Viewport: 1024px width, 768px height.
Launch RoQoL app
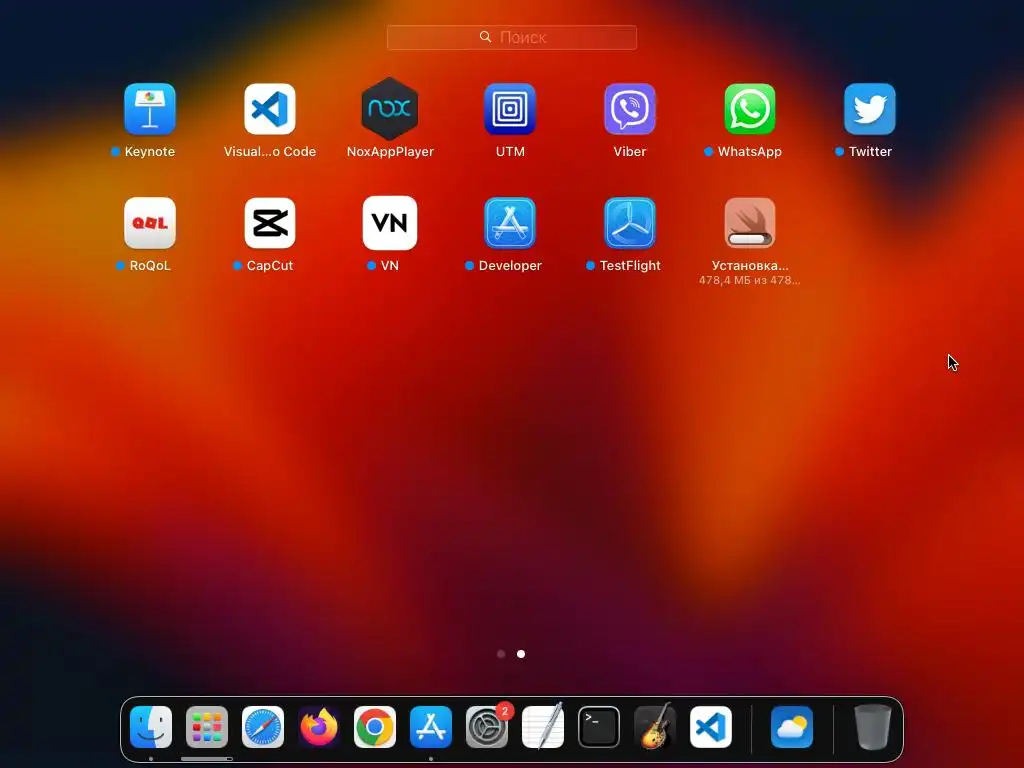pyautogui.click(x=150, y=223)
